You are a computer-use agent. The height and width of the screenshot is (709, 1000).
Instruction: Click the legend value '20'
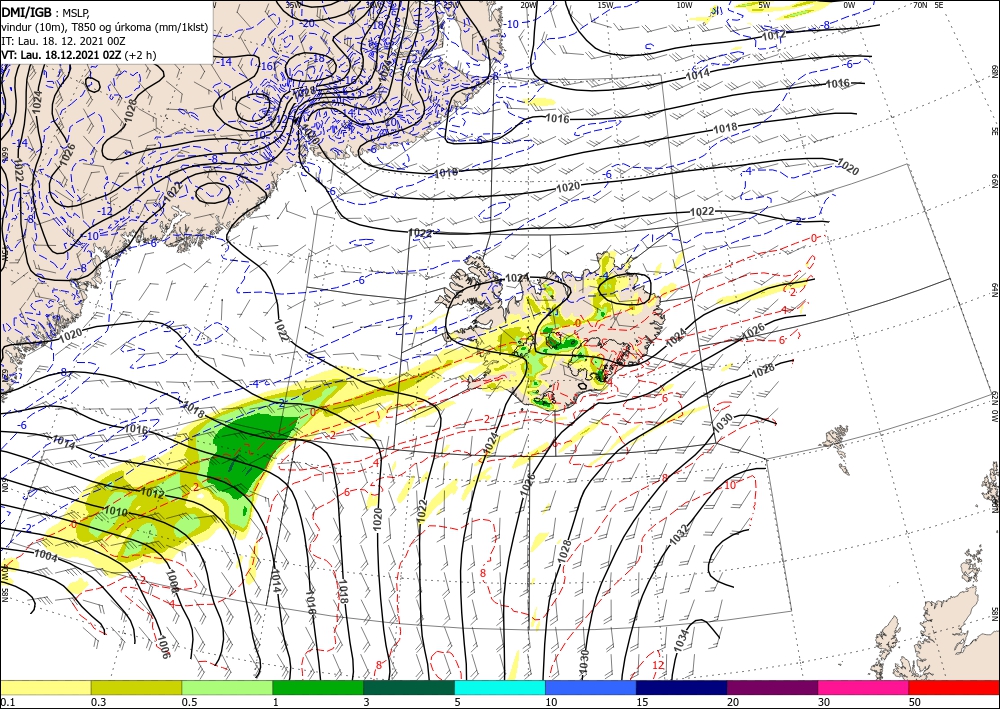(x=733, y=702)
